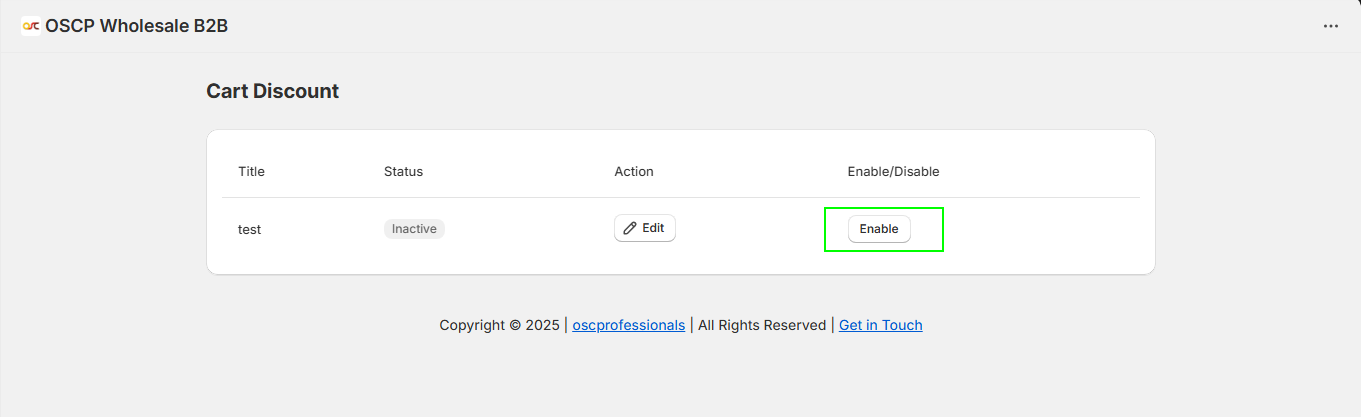Enable the test cart discount
The width and height of the screenshot is (1361, 417).
tap(879, 229)
